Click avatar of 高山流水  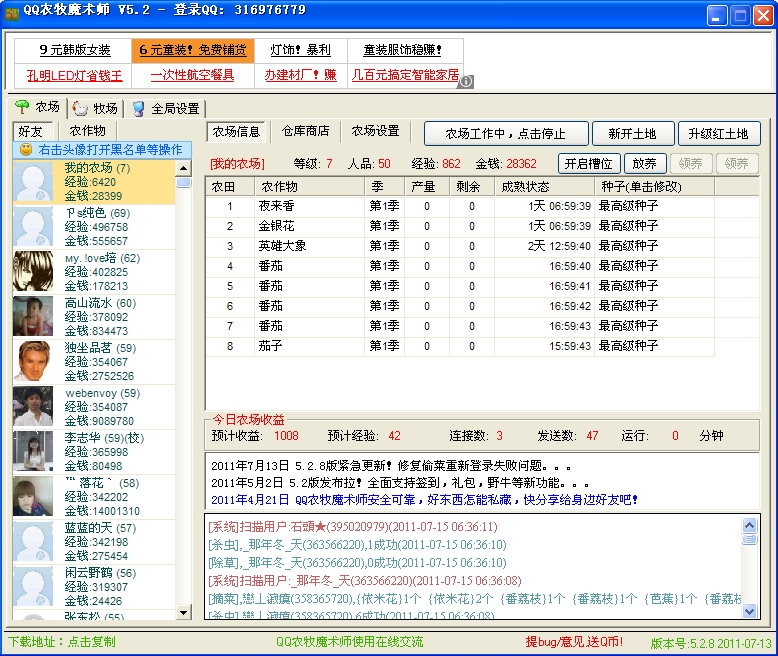pyautogui.click(x=33, y=317)
